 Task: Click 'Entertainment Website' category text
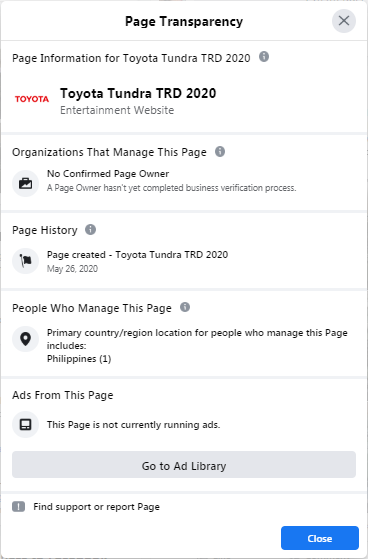coord(117,110)
